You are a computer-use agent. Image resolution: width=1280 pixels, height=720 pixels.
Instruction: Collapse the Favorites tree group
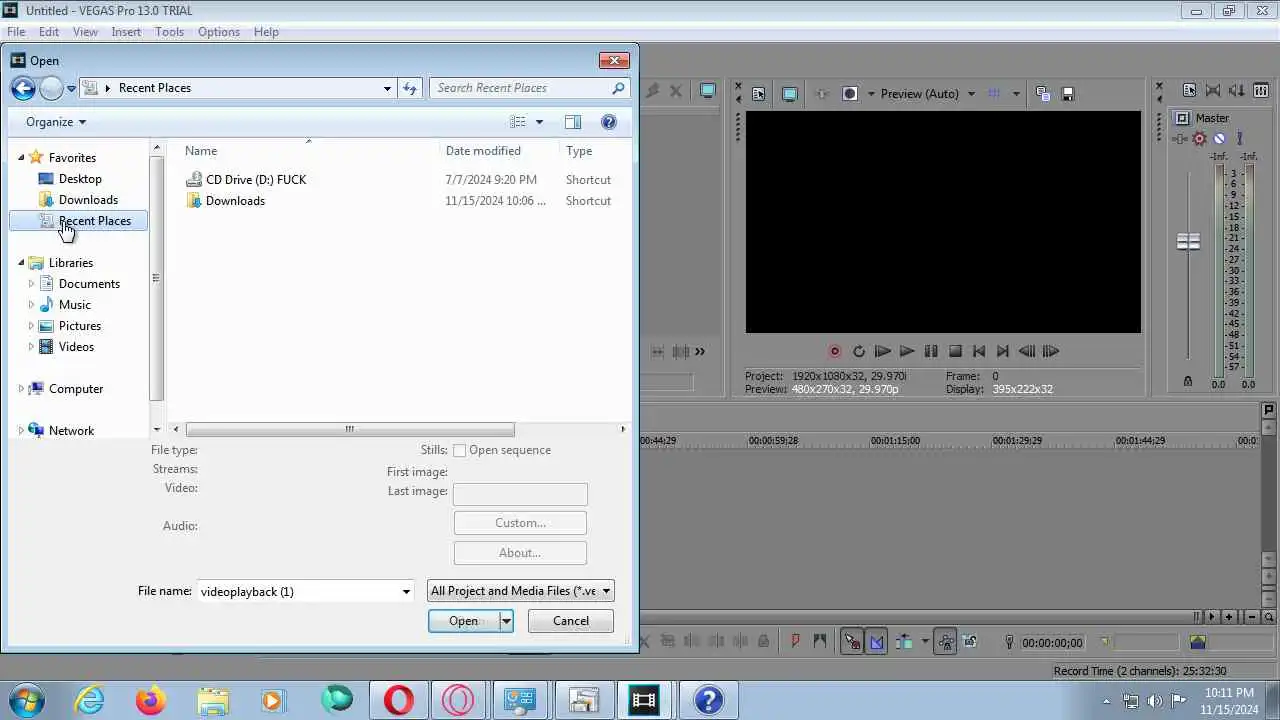21,158
